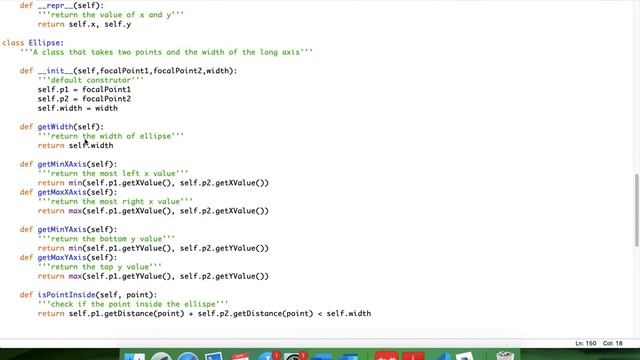Click the 'return the bottom y value' docstring
Screen dimensions: 640x360
(x=106, y=239)
